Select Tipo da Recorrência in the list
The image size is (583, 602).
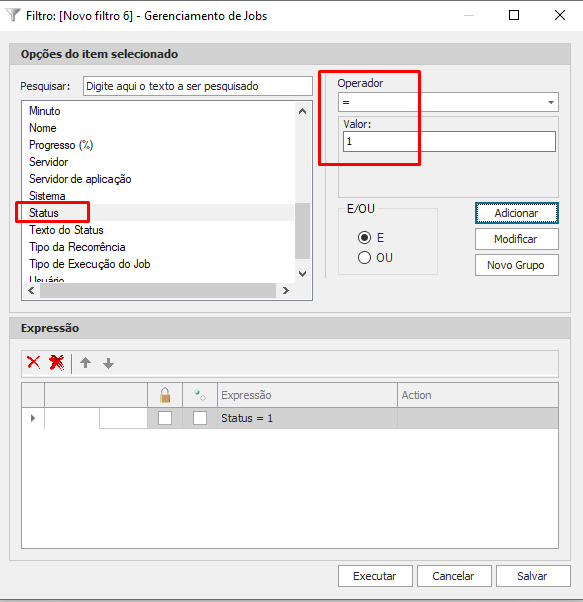tap(77, 246)
